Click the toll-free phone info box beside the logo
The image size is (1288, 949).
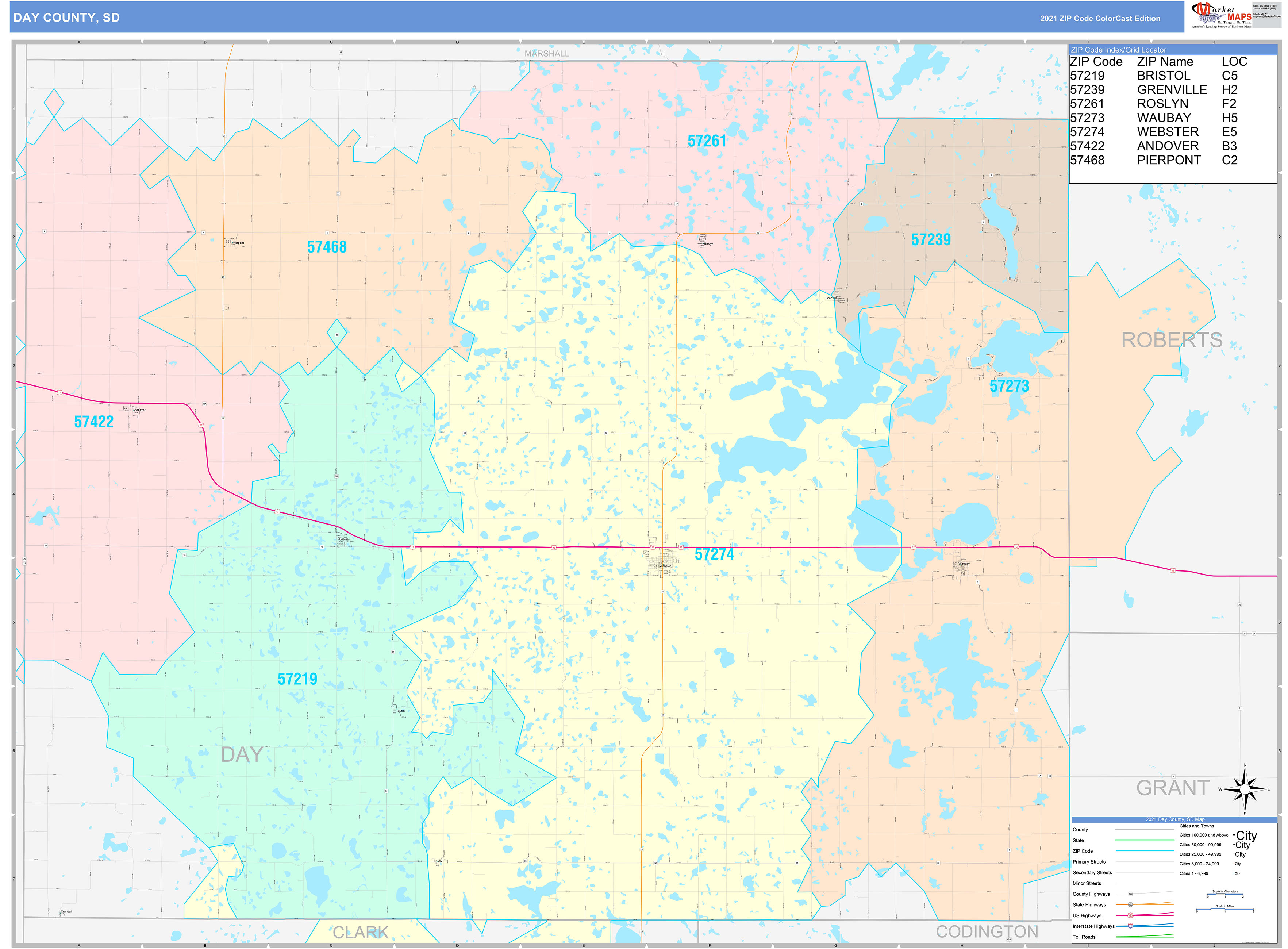pyautogui.click(x=1268, y=15)
